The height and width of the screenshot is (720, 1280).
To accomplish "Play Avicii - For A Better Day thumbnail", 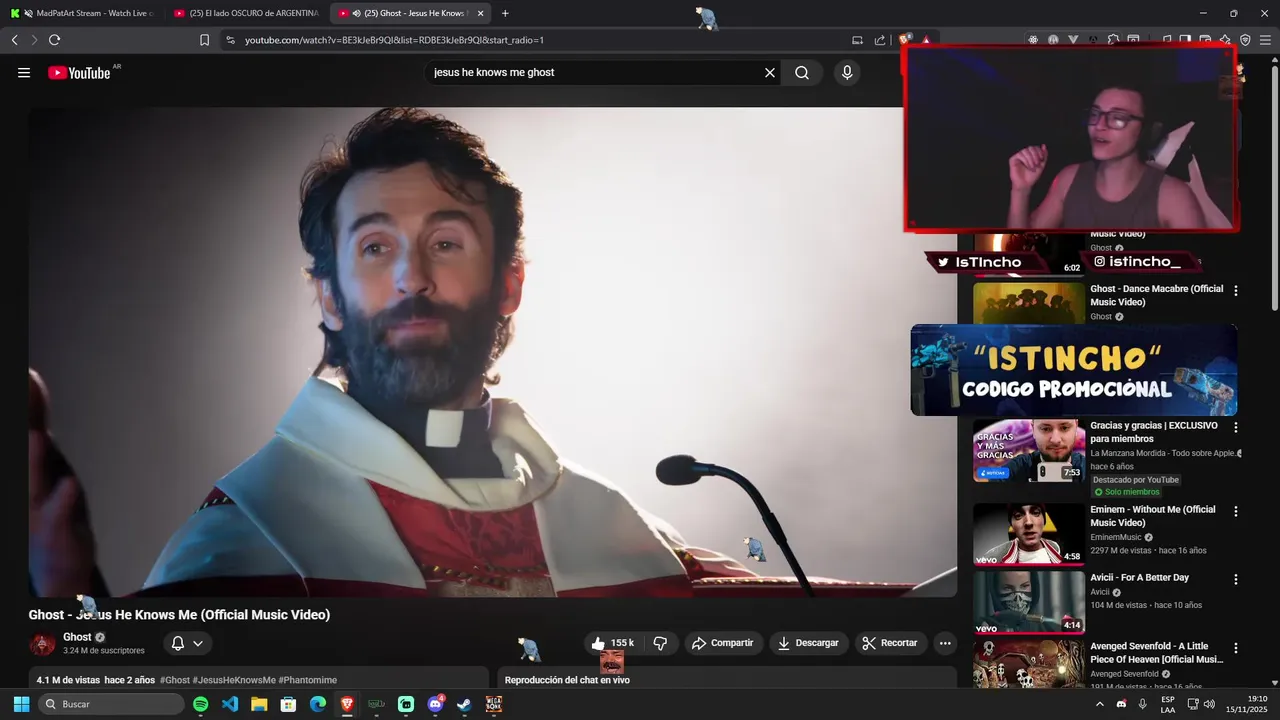I will pos(1029,602).
